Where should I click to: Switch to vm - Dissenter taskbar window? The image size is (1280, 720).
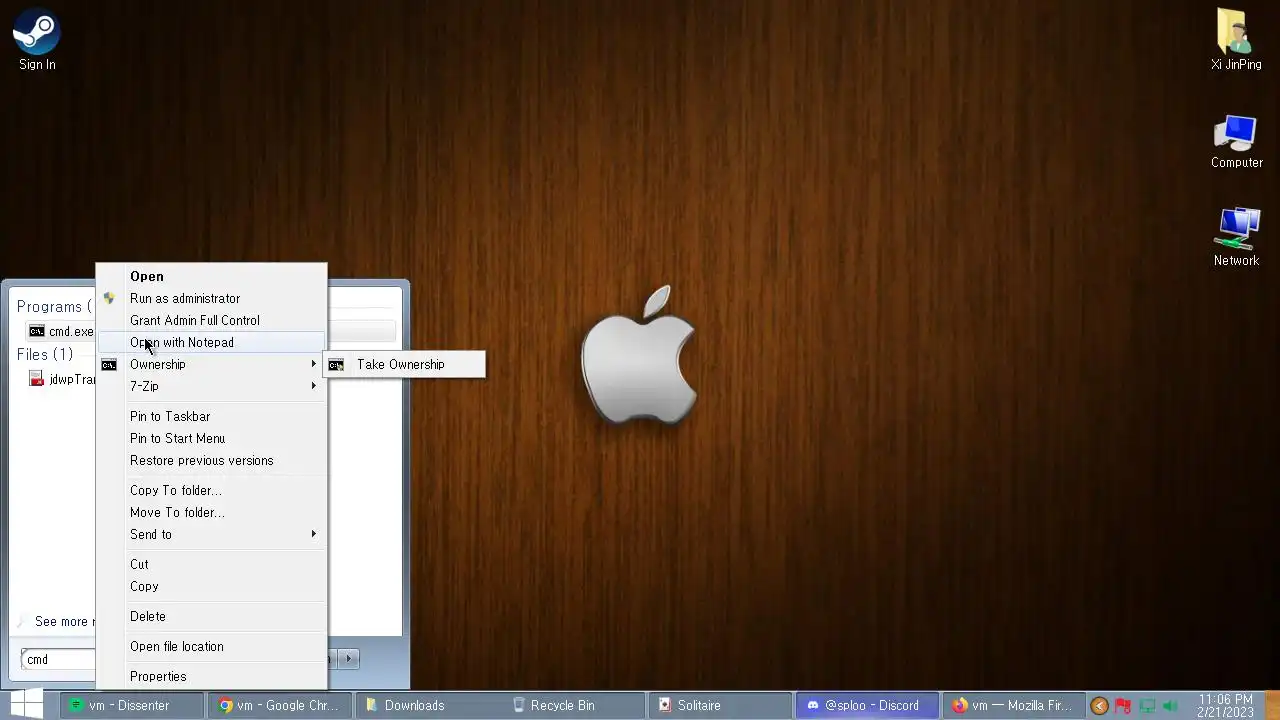point(131,705)
